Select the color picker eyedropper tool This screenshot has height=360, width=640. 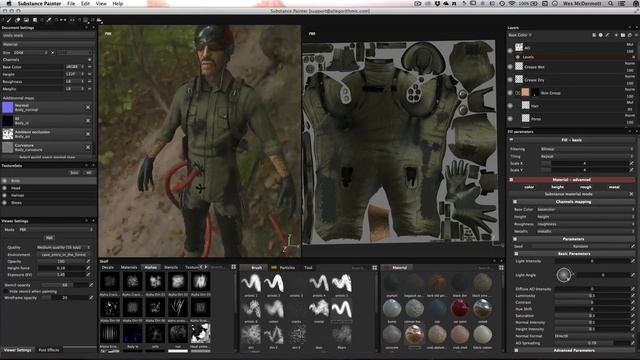49,20
